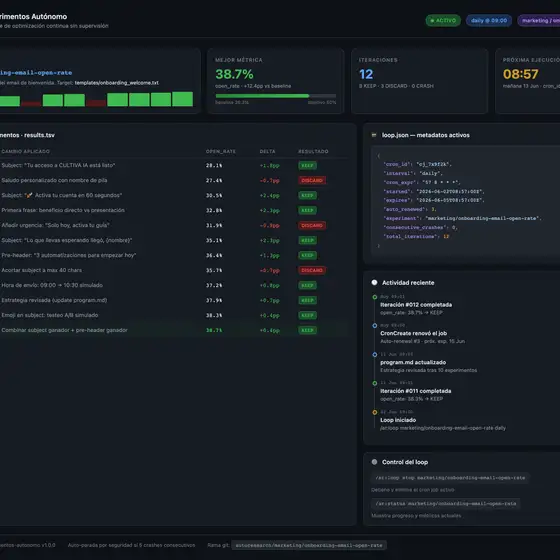The height and width of the screenshot is (560, 560).
Task: Click KEEP badge for 'Lo que llevas esperando' row
Action: pos(307,240)
